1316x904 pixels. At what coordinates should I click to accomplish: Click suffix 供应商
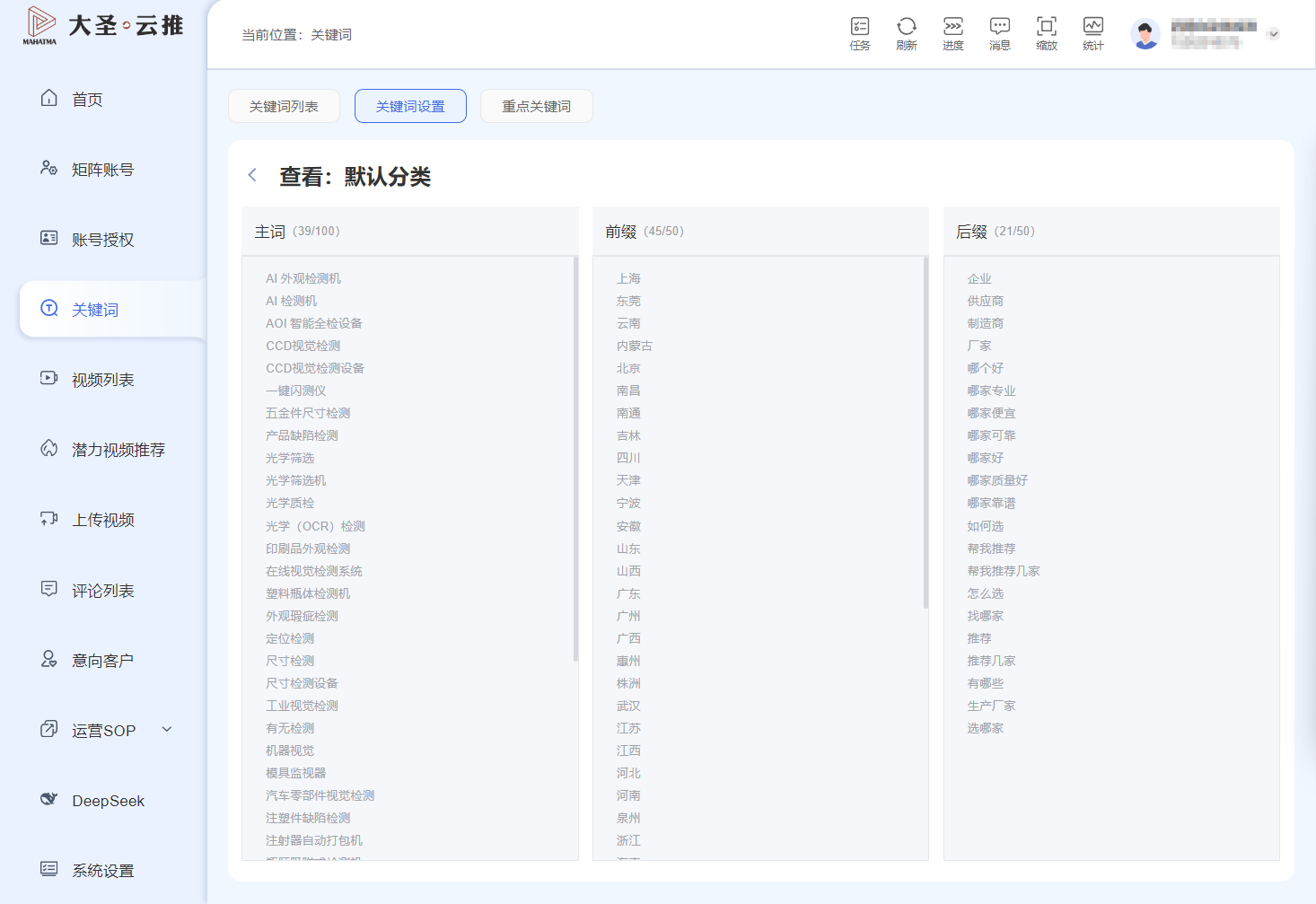tap(986, 301)
